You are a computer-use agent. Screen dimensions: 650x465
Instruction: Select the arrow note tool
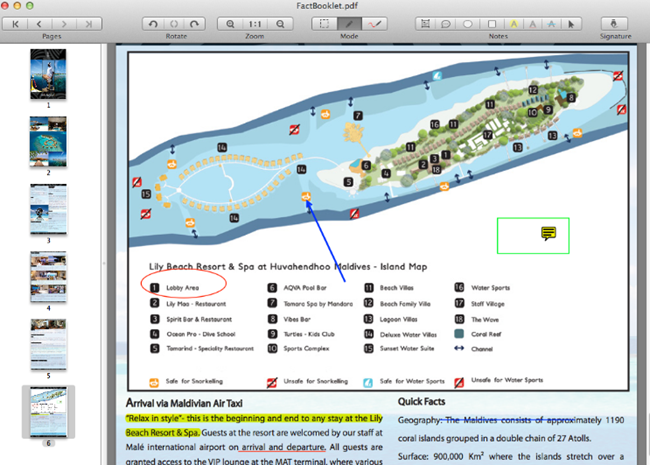tap(571, 24)
